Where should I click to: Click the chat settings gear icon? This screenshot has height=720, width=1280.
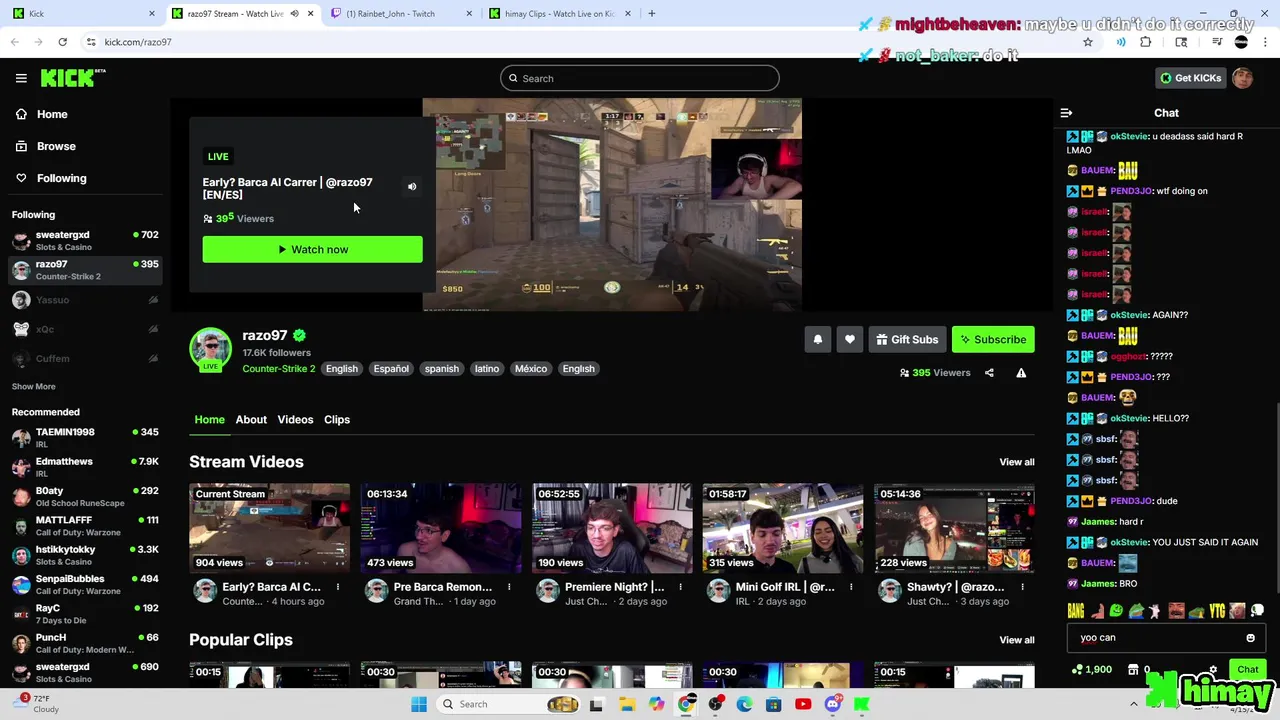[x=1213, y=670]
